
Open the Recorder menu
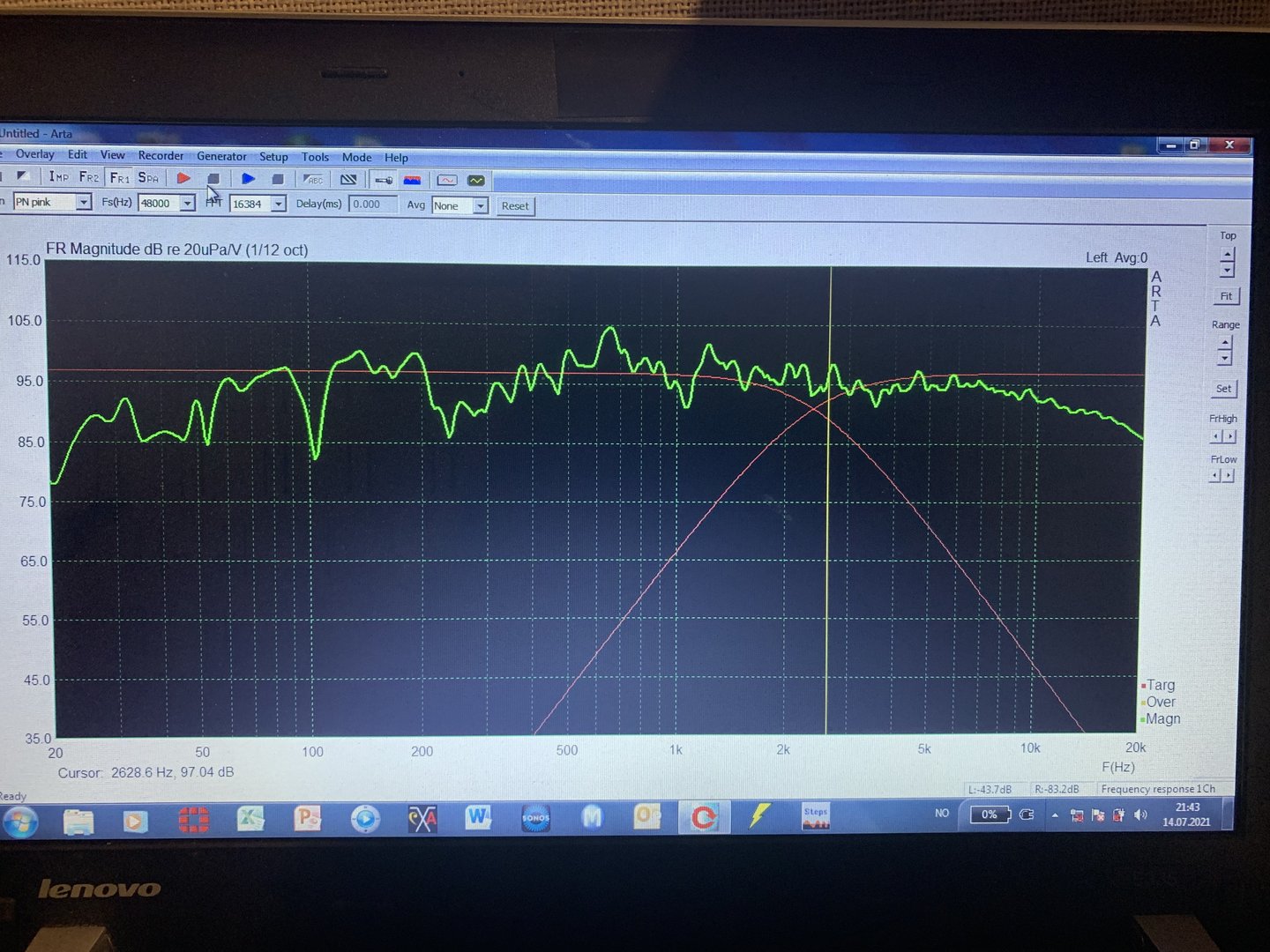click(x=161, y=156)
